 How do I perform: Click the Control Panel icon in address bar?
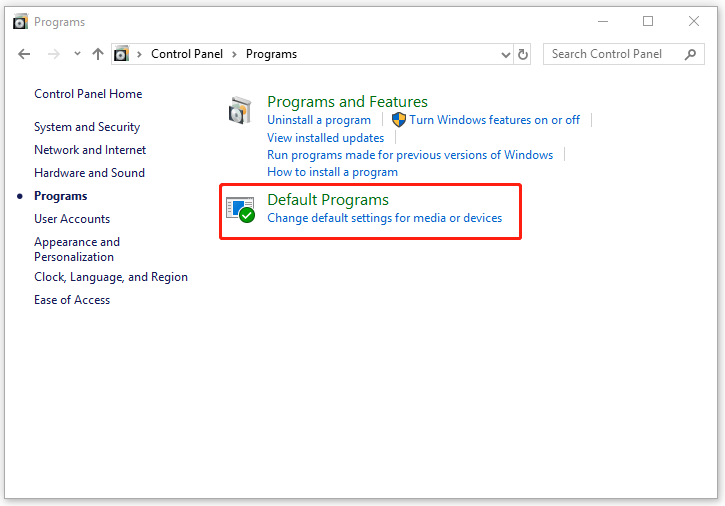[122, 54]
